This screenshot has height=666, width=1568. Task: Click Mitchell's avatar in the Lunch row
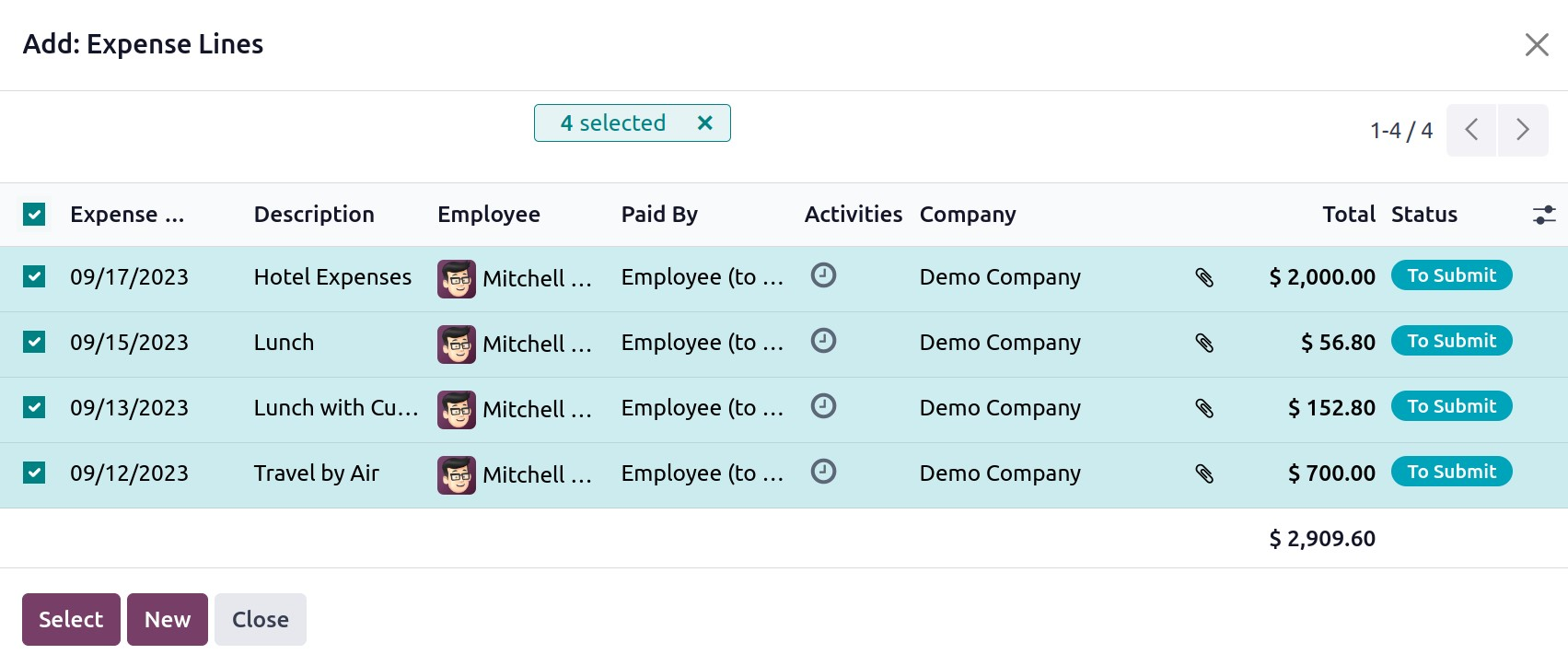tap(457, 344)
